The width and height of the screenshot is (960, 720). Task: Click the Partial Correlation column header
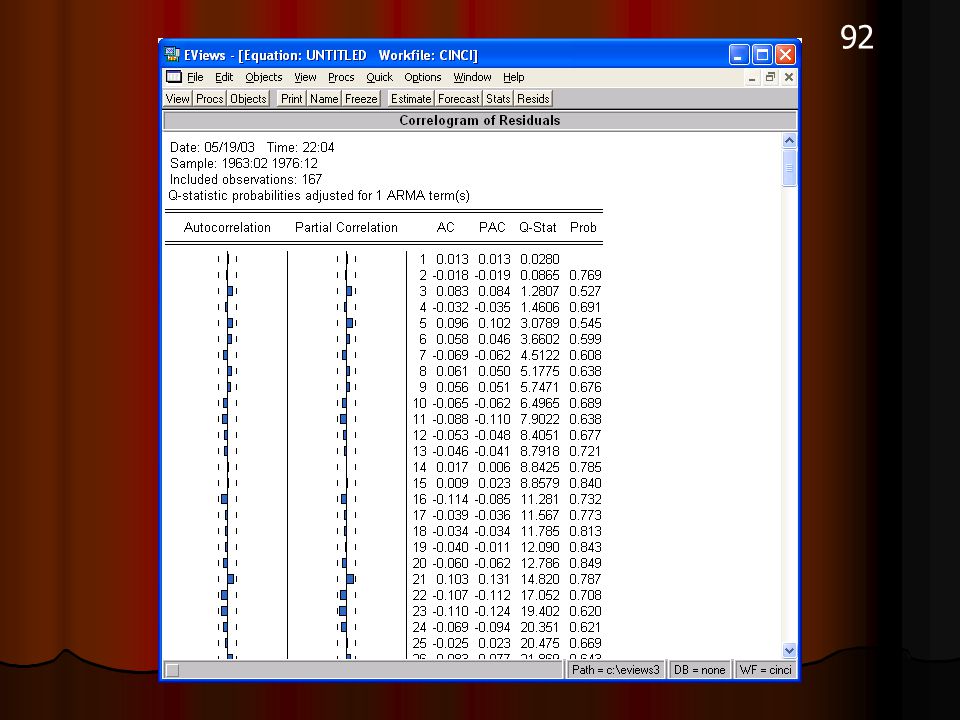click(347, 227)
